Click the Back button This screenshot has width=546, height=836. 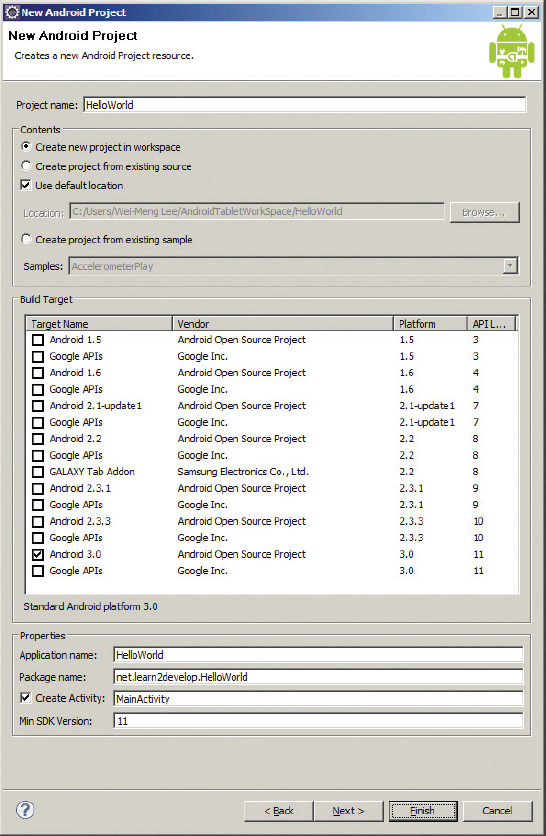(279, 810)
